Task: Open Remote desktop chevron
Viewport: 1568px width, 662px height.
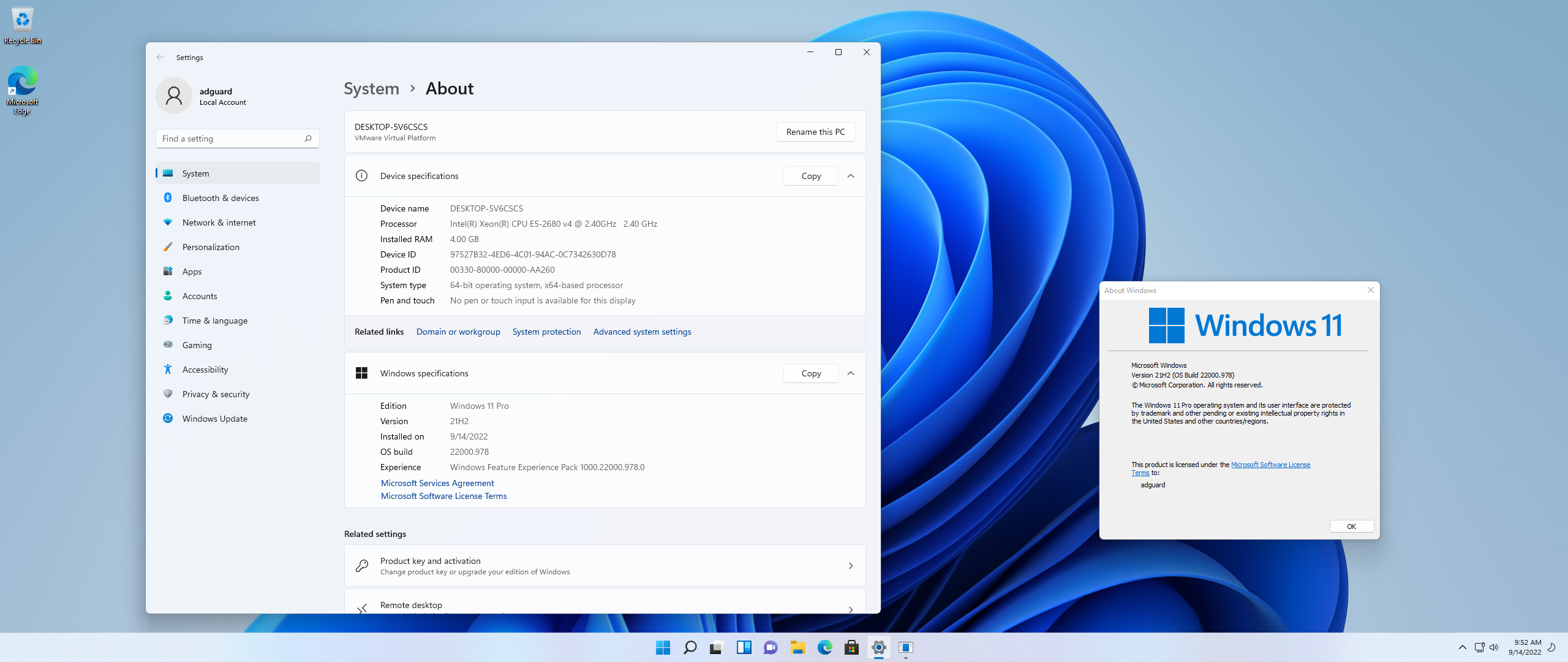Action: click(851, 609)
